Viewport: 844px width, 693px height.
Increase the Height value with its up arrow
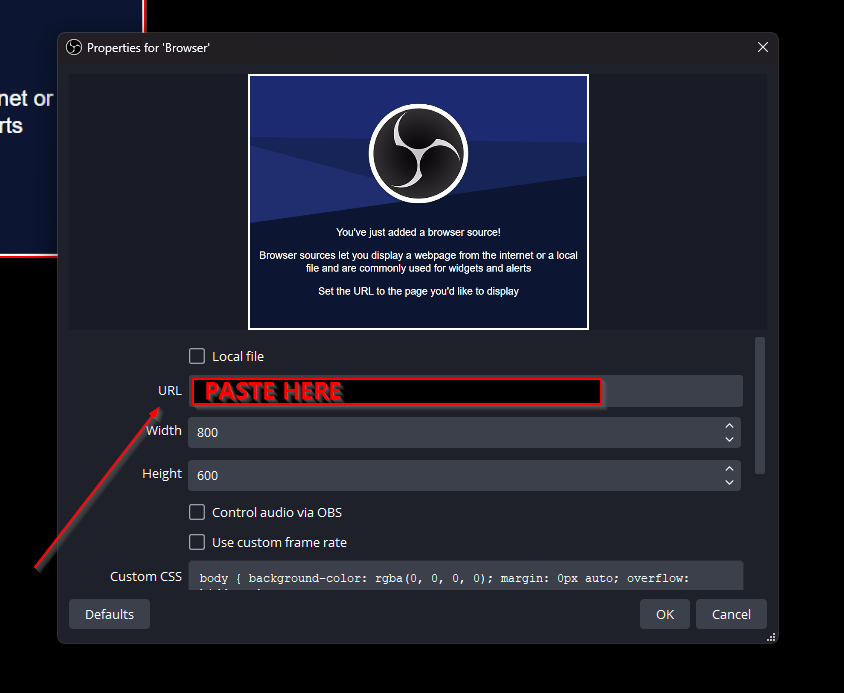tap(729, 470)
